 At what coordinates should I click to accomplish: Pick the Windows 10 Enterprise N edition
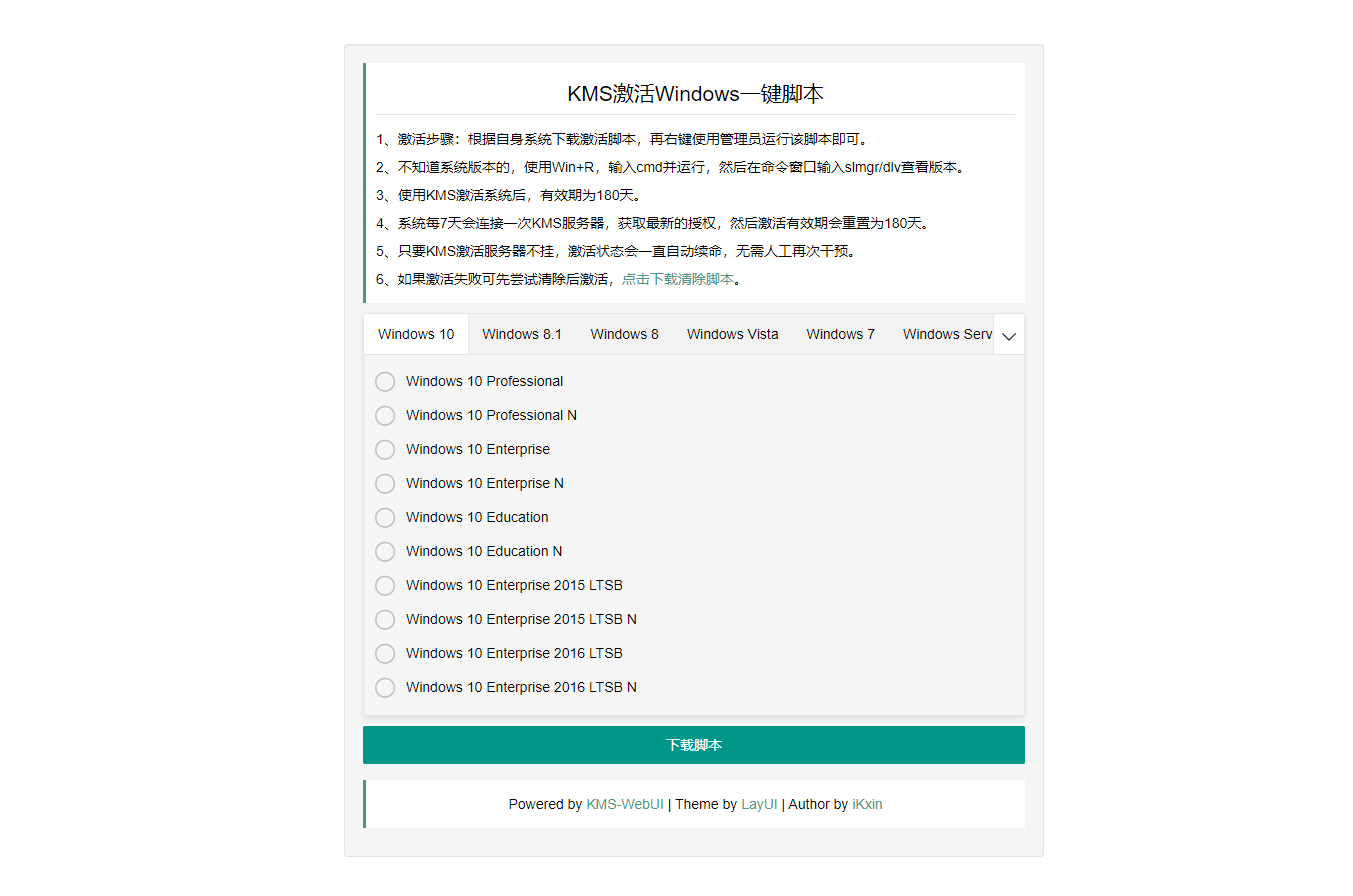pyautogui.click(x=385, y=483)
